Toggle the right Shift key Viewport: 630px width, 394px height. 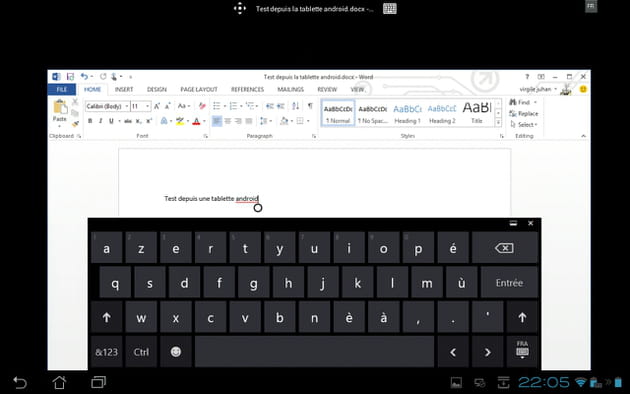tap(522, 318)
